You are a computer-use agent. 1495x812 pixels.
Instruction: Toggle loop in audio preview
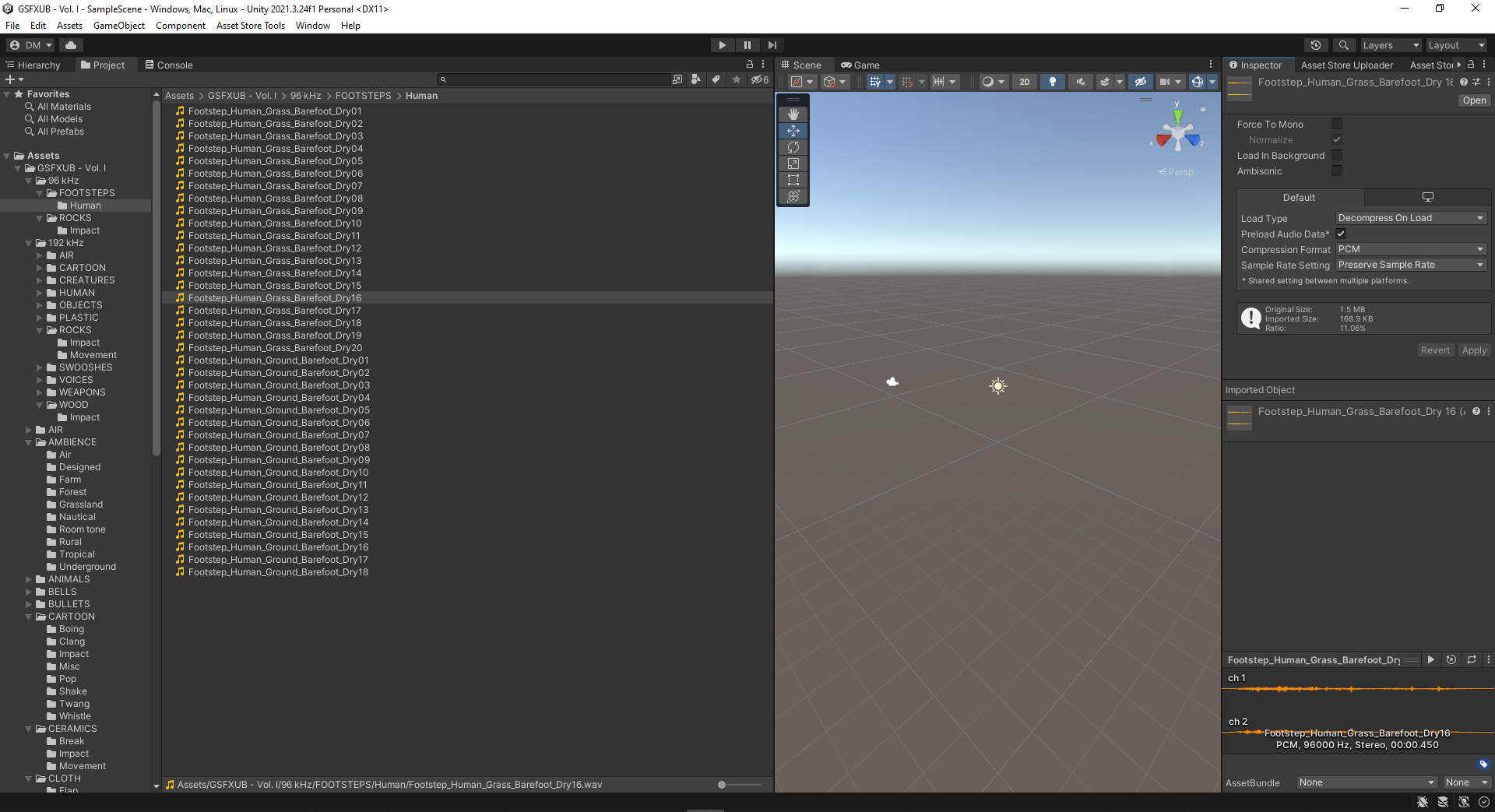click(1472, 659)
